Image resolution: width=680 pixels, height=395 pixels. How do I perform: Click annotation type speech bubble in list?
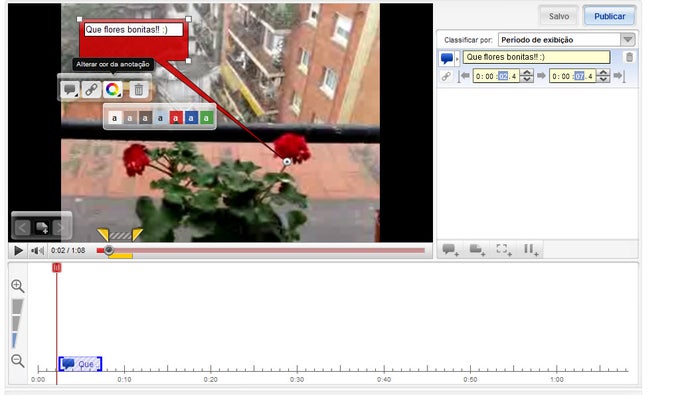click(x=448, y=58)
